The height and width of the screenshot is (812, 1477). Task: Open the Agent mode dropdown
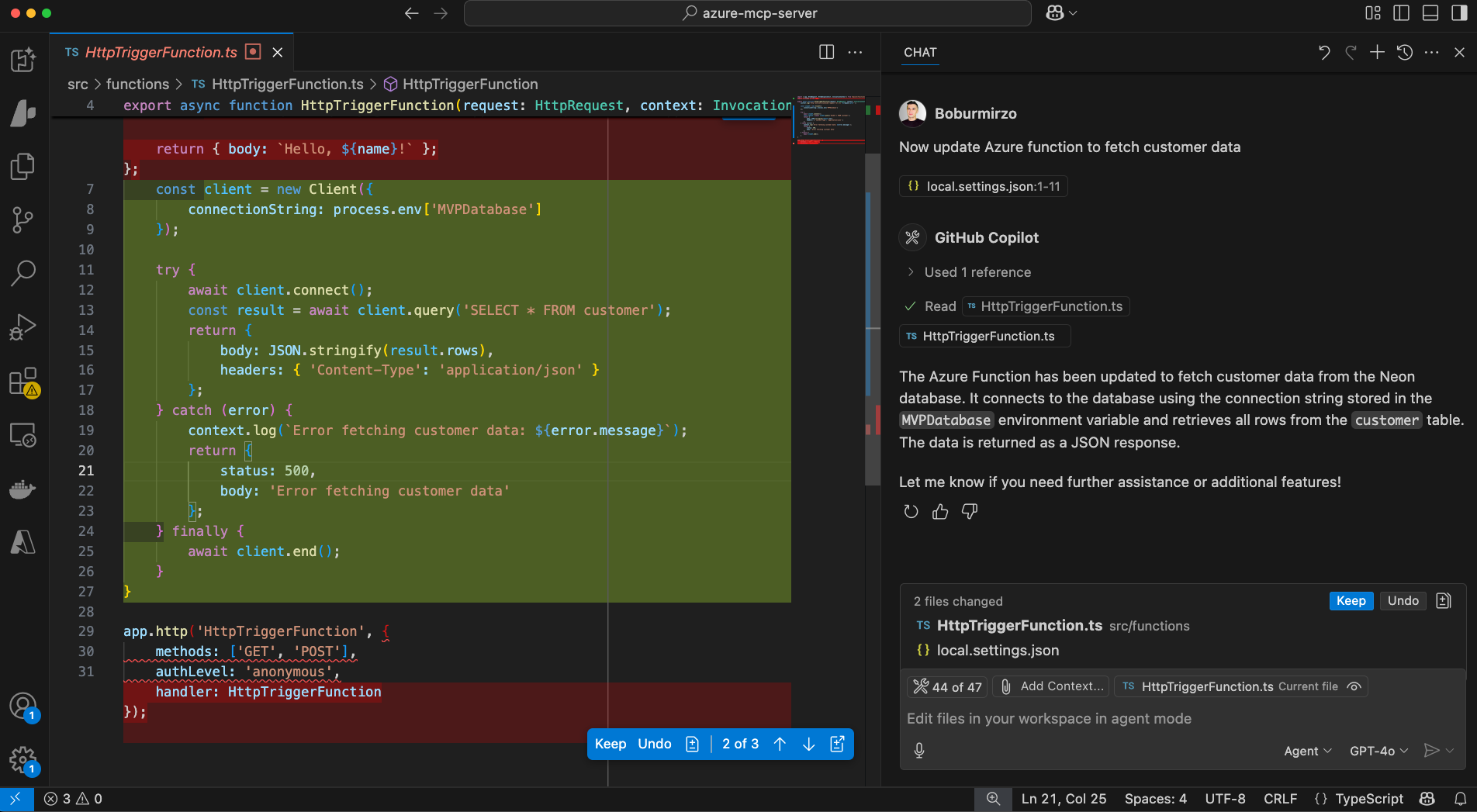[x=1308, y=750]
